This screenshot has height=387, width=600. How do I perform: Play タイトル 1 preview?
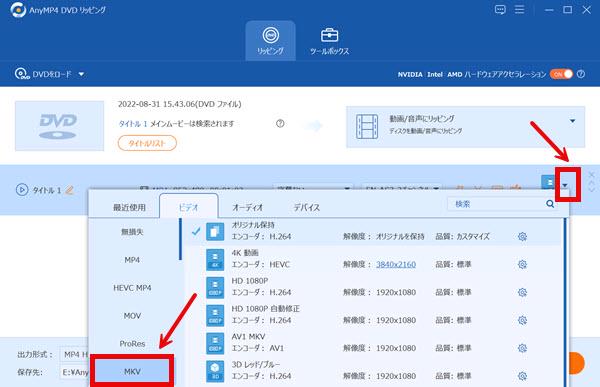[x=22, y=189]
